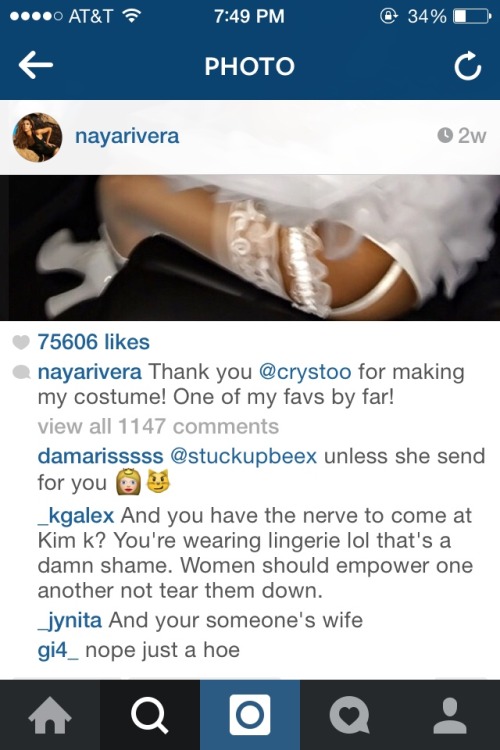Open _kgalex commenter profile
Viewport: 500px width, 750px height.
point(76,516)
